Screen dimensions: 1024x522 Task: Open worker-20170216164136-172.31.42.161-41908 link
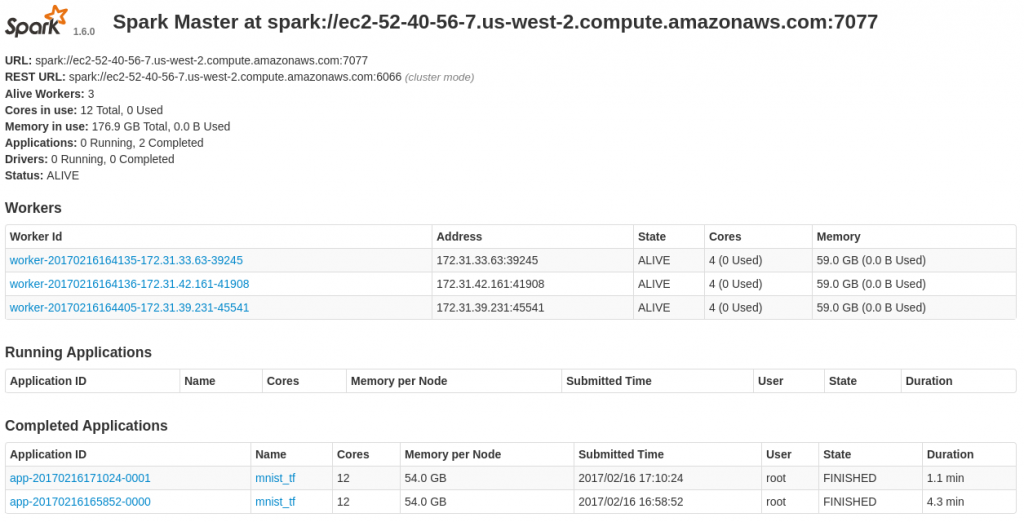coord(129,284)
